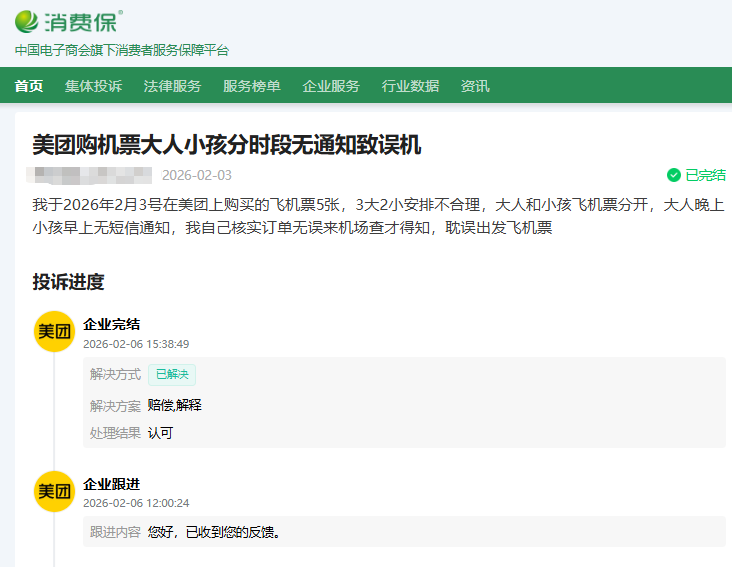Viewport: 732px width, 567px height.
Task: Open 企业服务 from the navigation bar
Action: (331, 86)
